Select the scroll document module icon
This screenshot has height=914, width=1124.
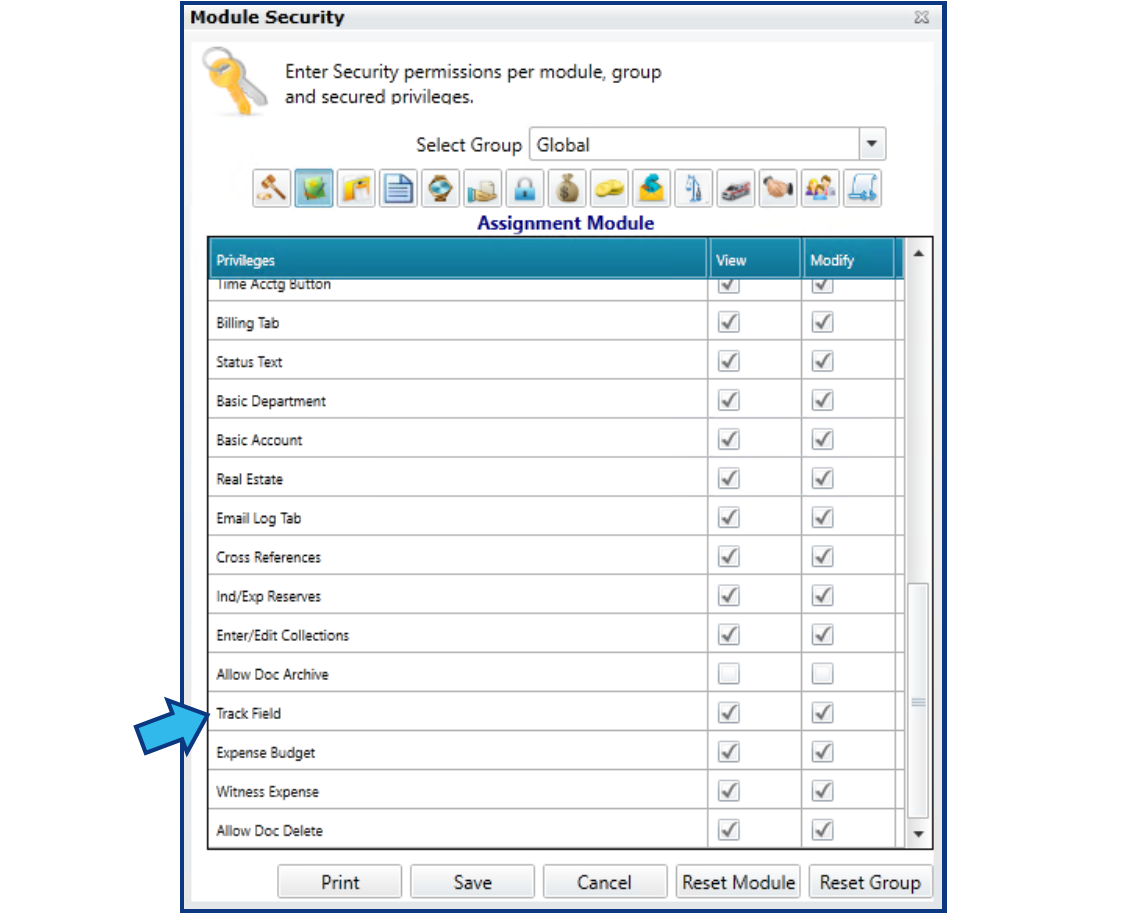tap(863, 189)
